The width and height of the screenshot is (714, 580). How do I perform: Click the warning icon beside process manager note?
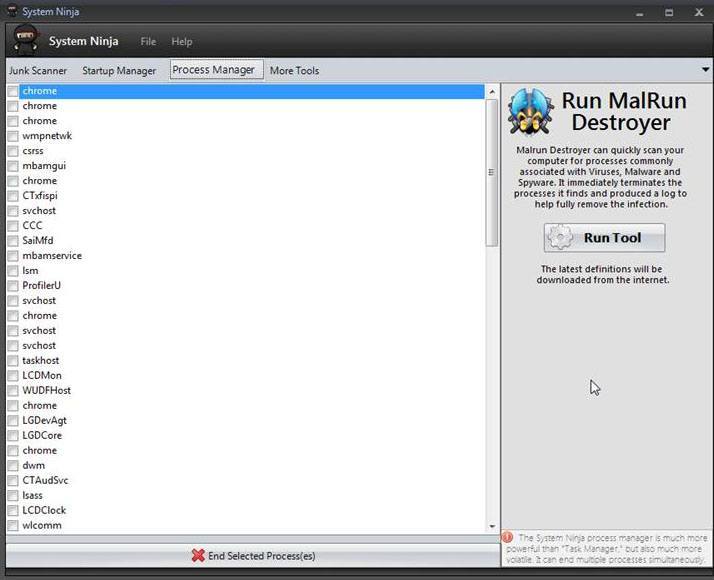coord(507,538)
